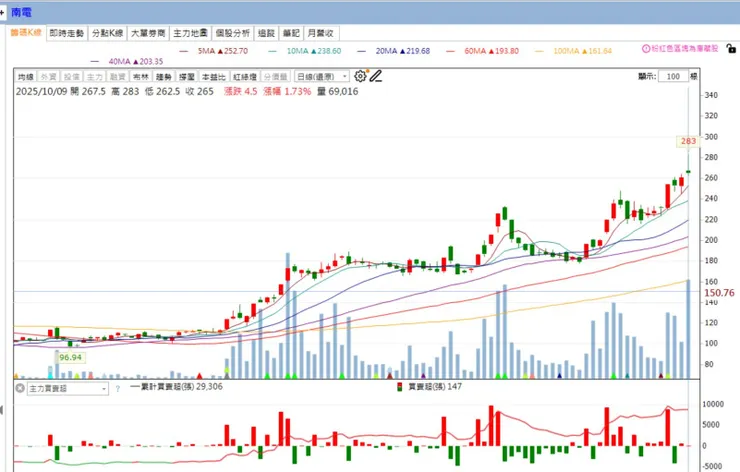Click the 40MA 203.35 legend

tap(126, 61)
